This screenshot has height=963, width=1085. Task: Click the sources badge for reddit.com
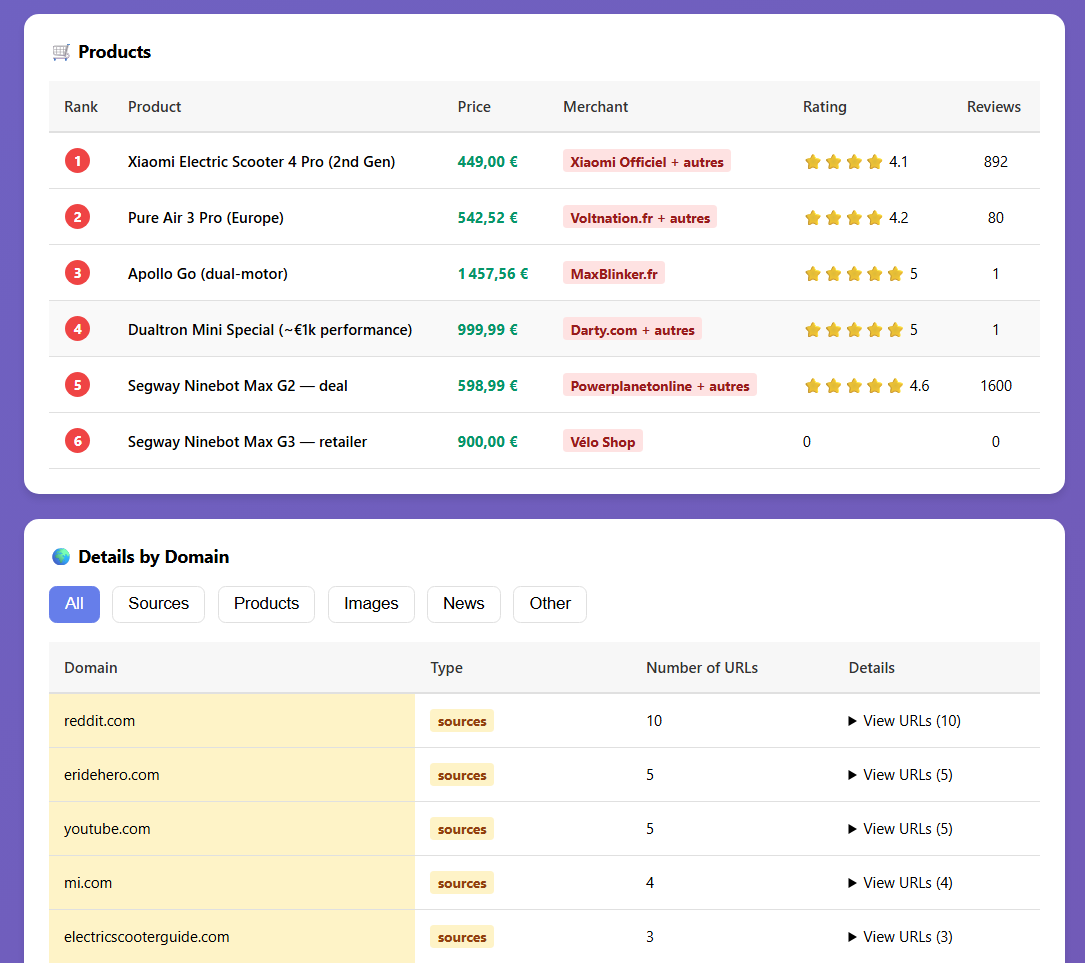[x=461, y=720]
